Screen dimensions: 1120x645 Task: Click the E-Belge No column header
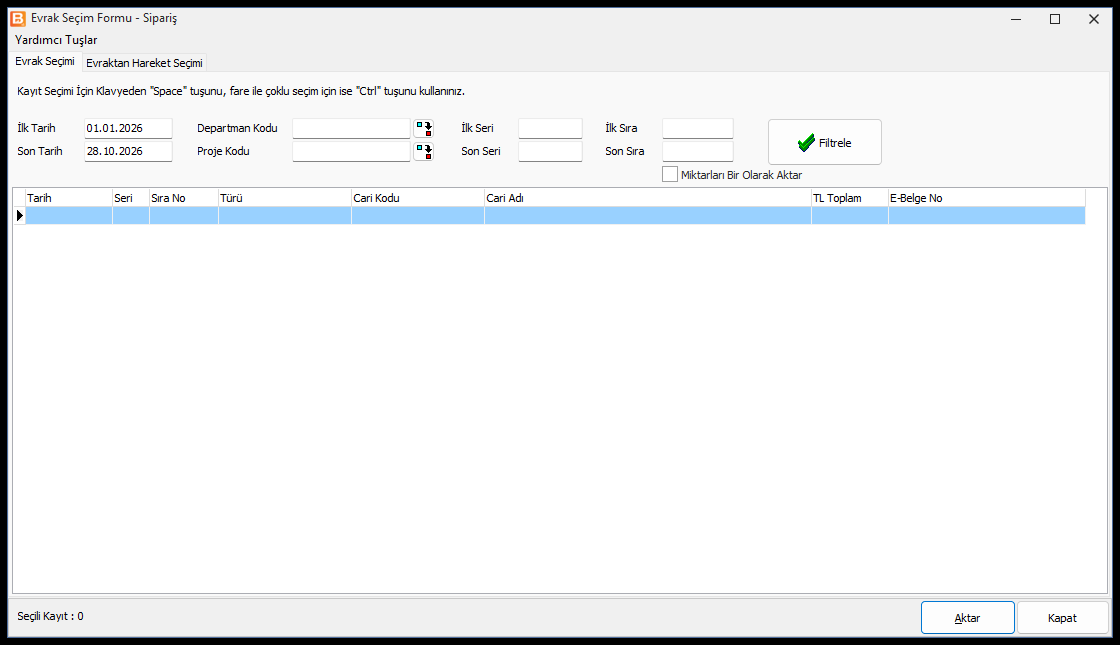[987, 198]
